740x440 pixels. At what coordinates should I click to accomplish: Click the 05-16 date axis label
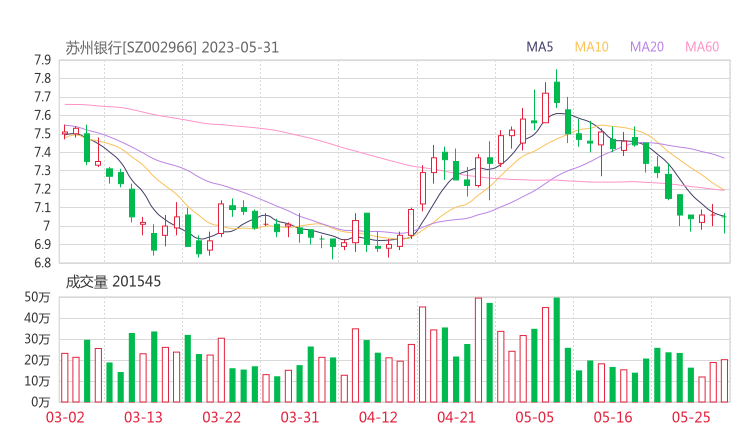613,417
